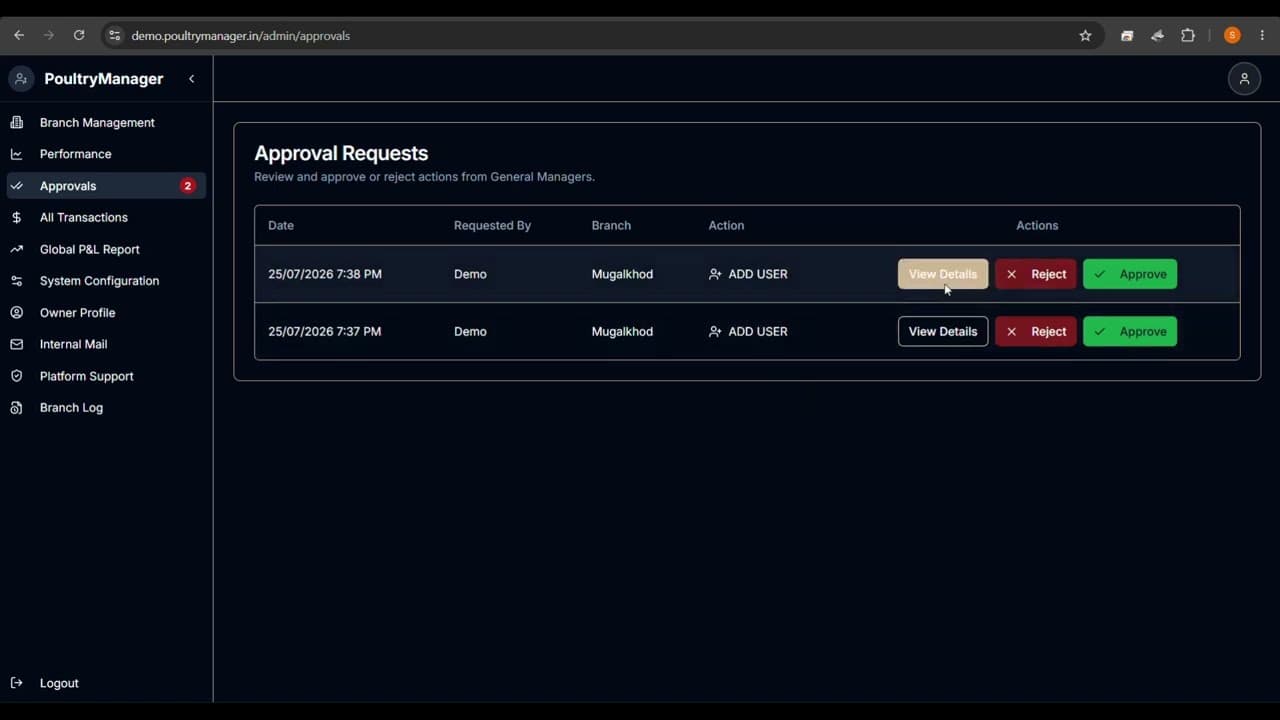1280x720 pixels.
Task: Click Mugalkhod in the 7:37 PM row
Action: 622,331
